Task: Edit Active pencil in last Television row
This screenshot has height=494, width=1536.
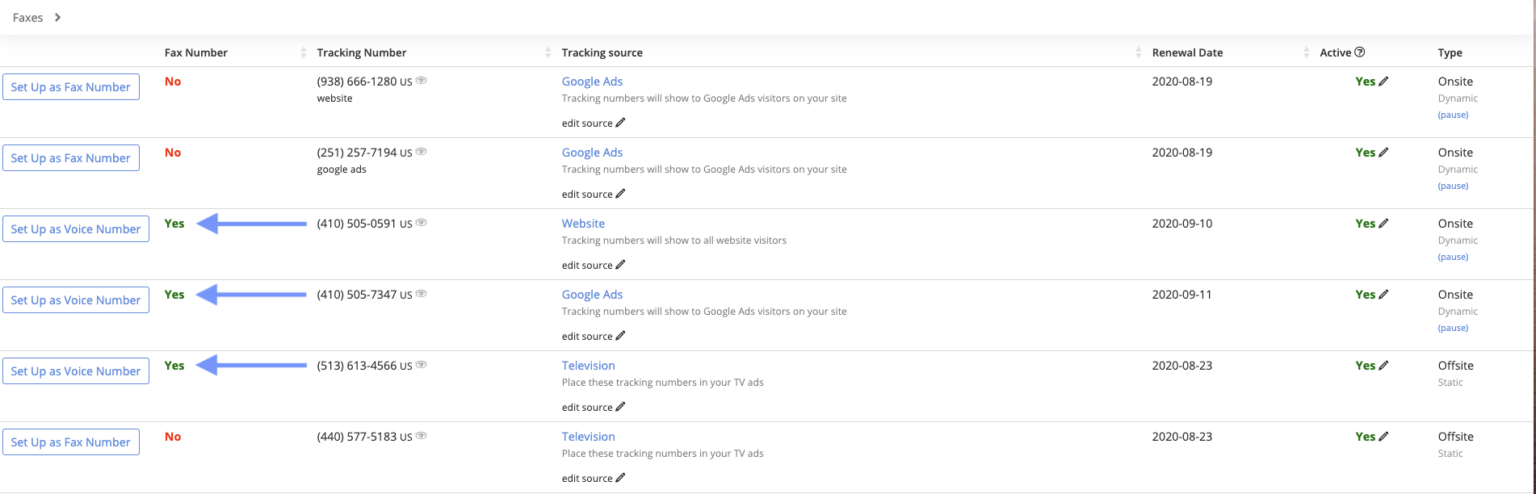Action: [1384, 437]
